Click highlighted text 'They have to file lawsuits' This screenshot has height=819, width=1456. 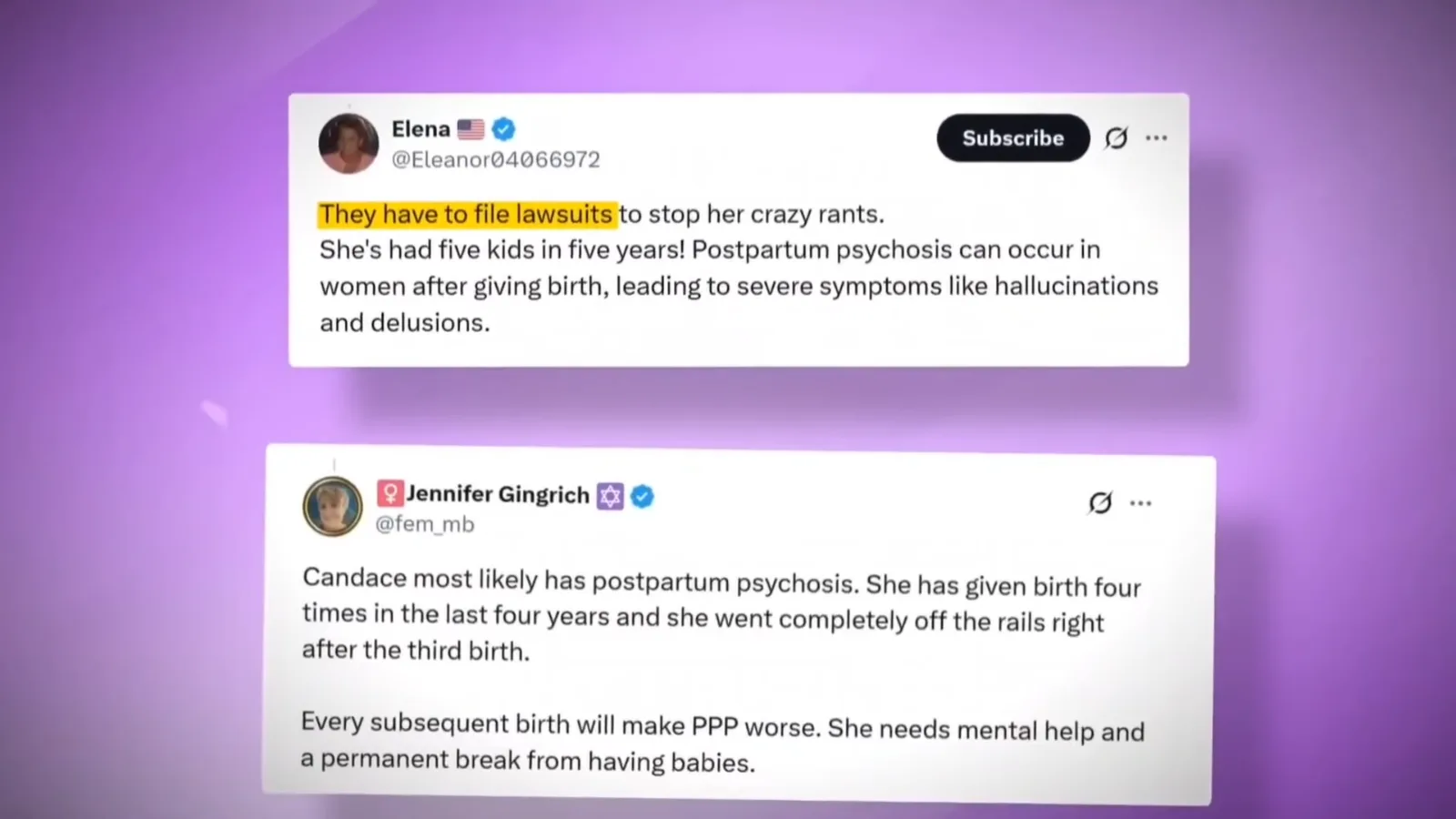(467, 215)
